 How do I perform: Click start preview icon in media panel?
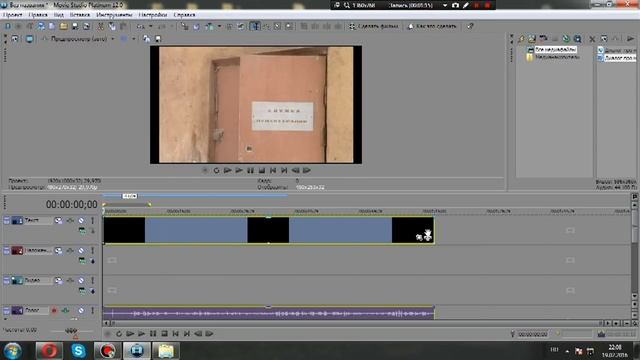(631, 39)
